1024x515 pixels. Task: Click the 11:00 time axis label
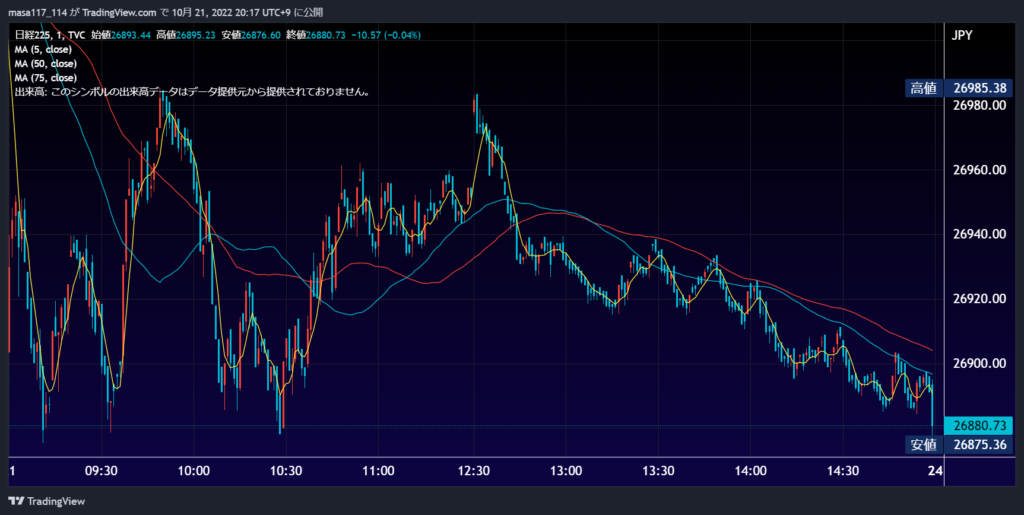point(379,471)
